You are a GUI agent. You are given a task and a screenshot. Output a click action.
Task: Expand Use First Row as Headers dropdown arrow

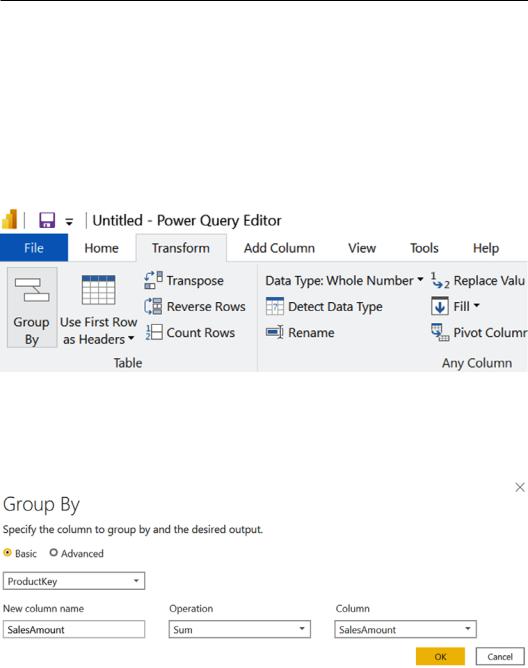131,339
